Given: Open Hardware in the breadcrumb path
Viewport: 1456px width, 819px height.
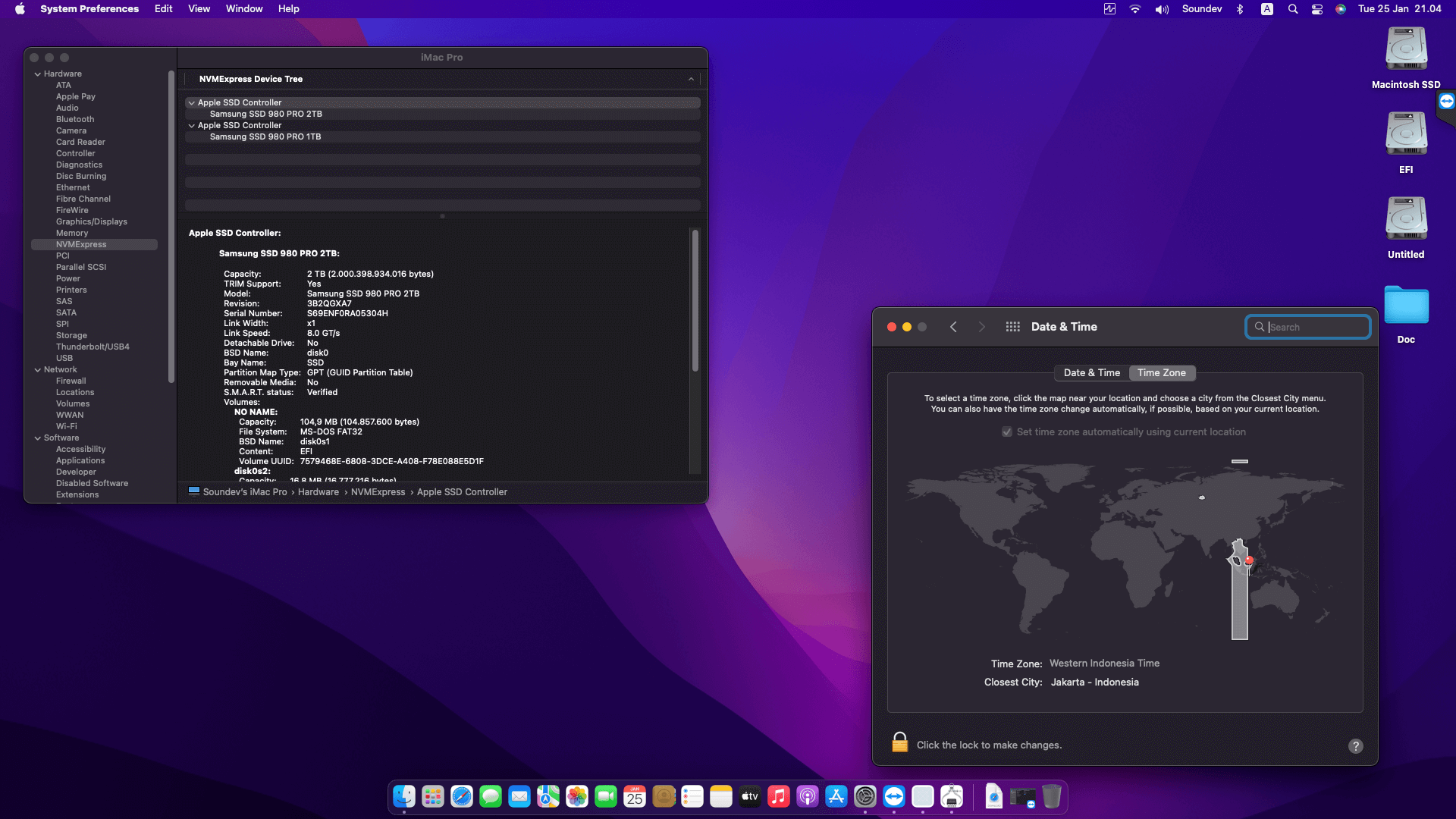Looking at the screenshot, I should 318,491.
